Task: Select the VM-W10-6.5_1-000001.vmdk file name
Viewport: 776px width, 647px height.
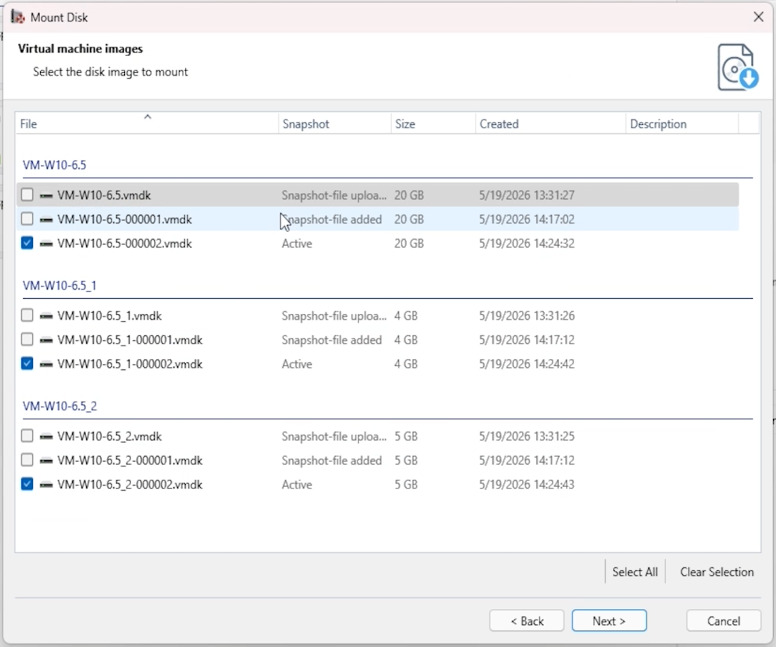Action: [x=130, y=340]
